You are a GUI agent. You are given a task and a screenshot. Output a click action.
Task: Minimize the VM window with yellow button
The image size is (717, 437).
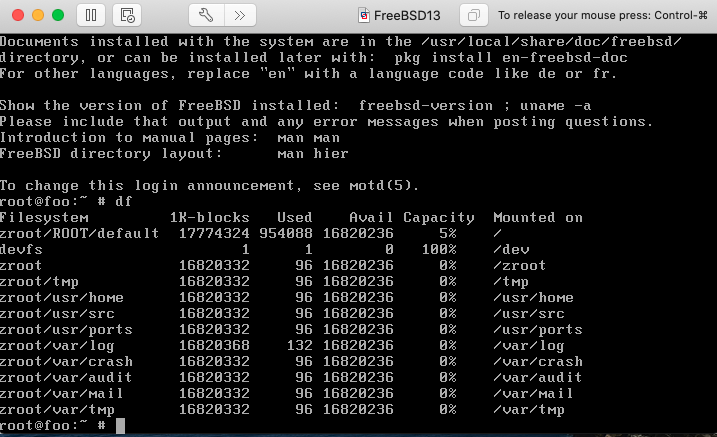(37, 16)
